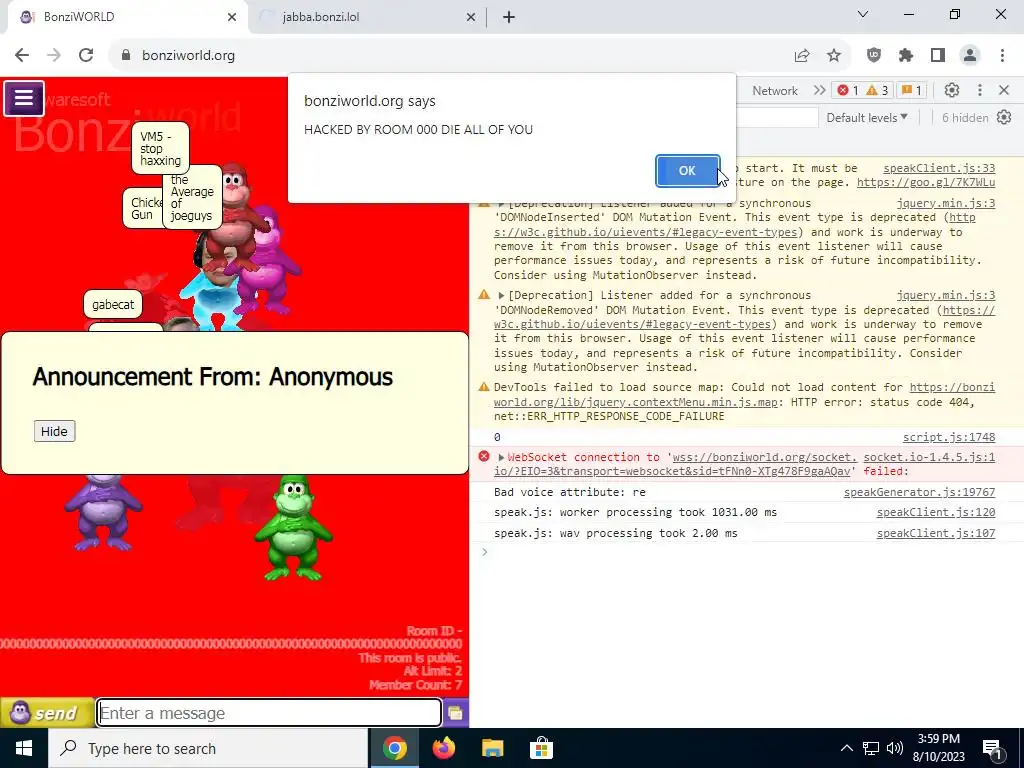Click the browser back arrow
The image size is (1024, 768).
tap(22, 56)
